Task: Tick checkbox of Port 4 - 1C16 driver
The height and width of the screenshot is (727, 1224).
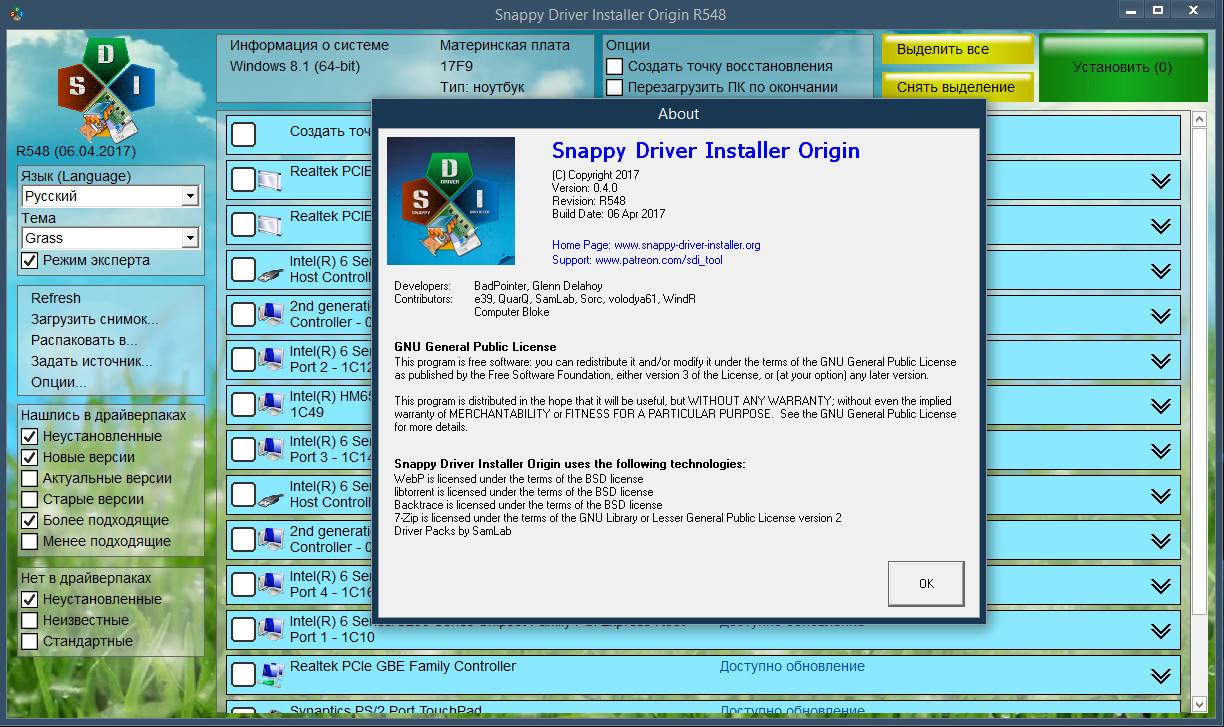Action: (x=243, y=585)
